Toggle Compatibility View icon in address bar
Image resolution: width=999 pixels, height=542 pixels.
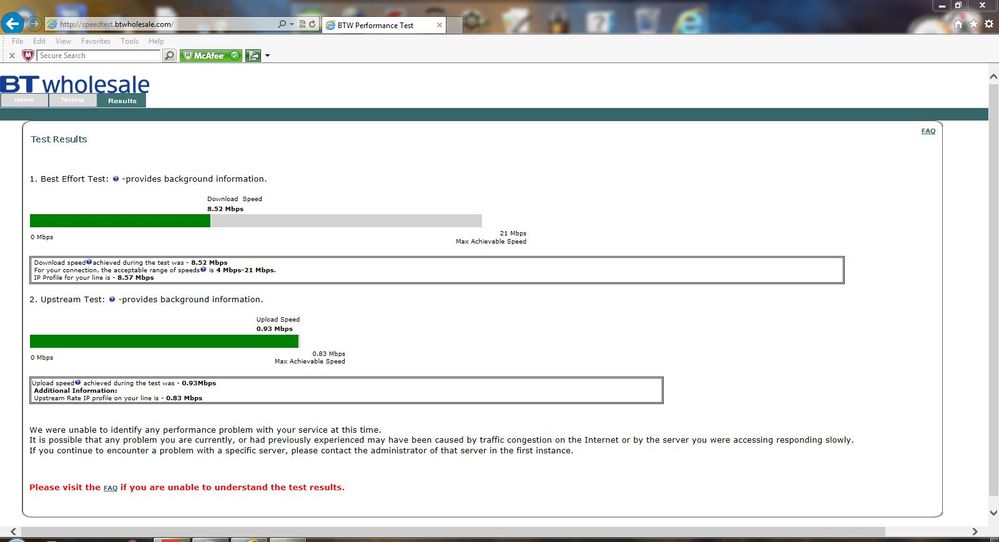(302, 24)
